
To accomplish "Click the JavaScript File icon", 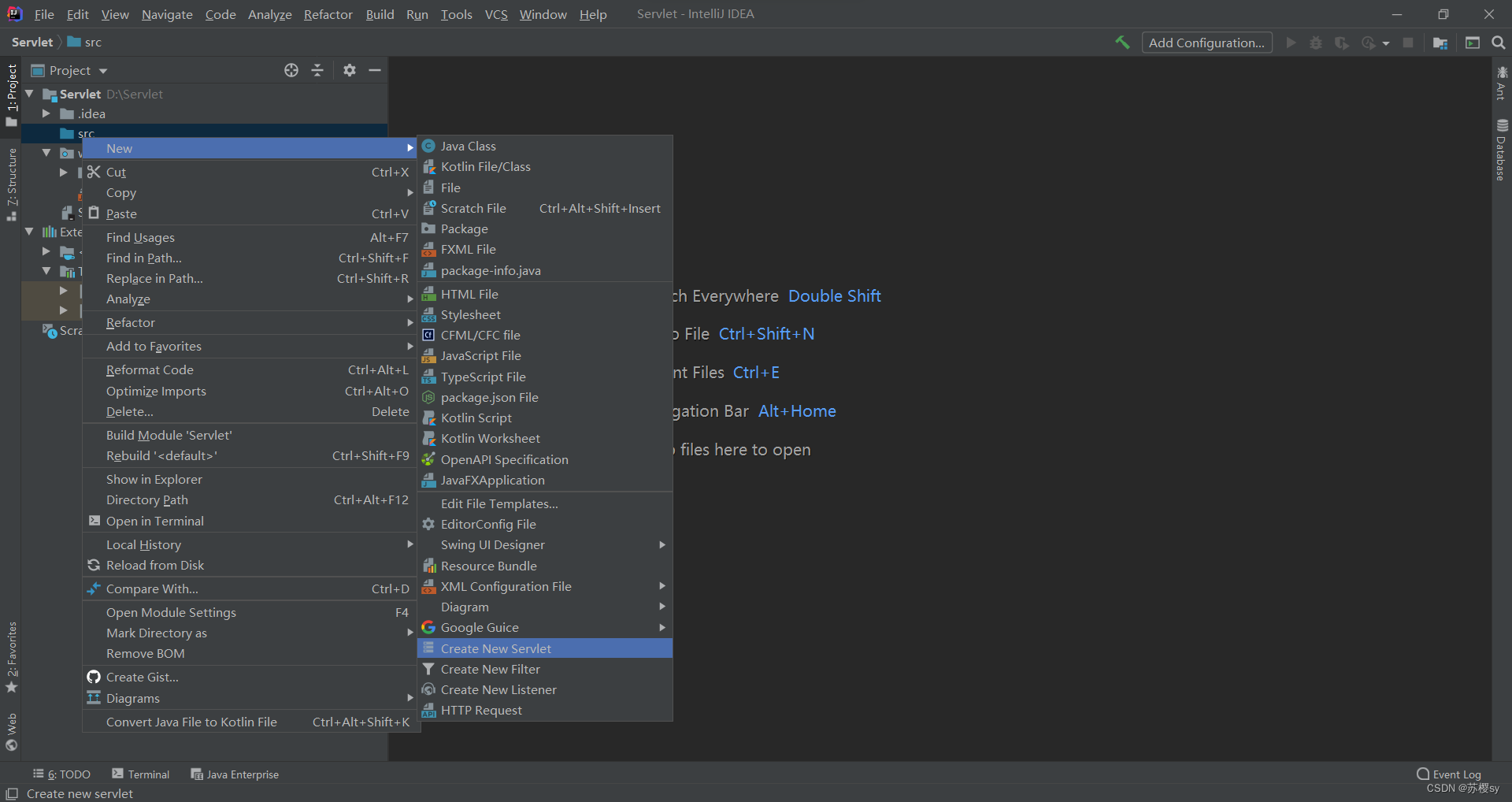I will 428,355.
